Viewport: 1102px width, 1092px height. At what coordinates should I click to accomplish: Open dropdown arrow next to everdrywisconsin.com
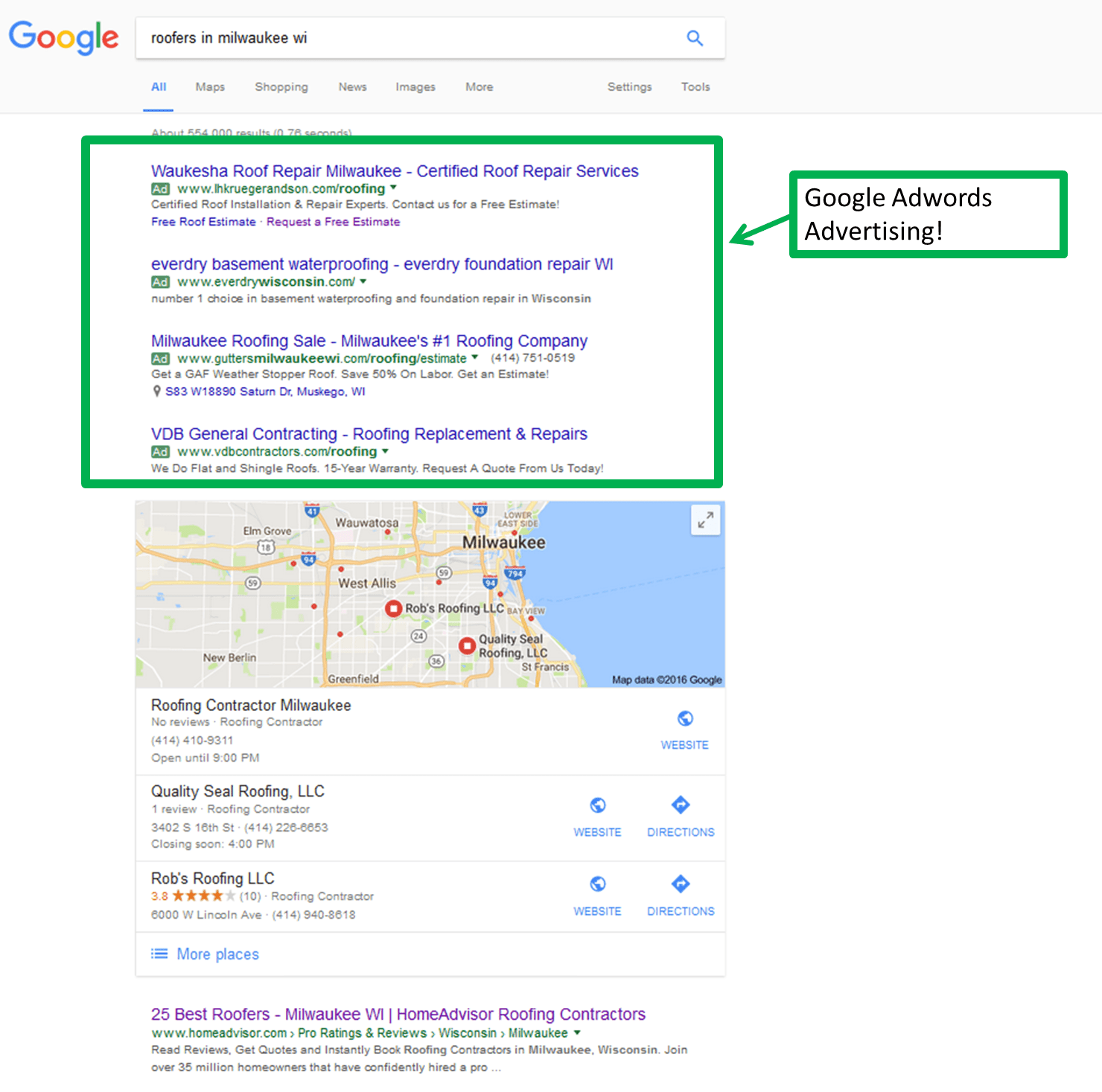pos(363,281)
